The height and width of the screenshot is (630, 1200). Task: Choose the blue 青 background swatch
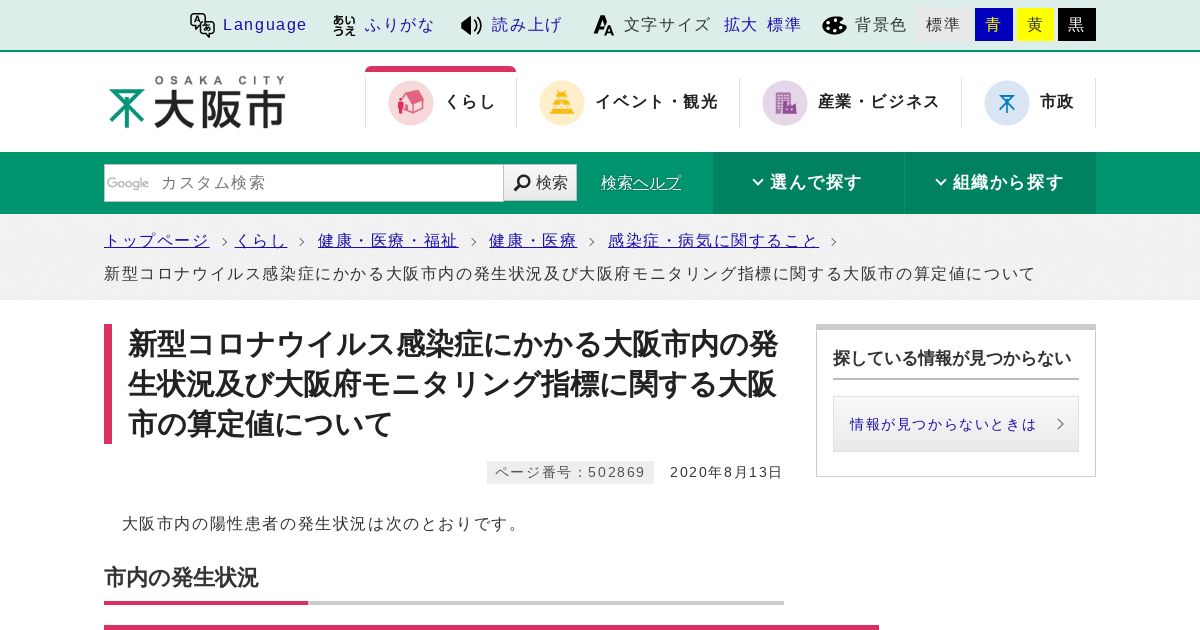point(994,25)
